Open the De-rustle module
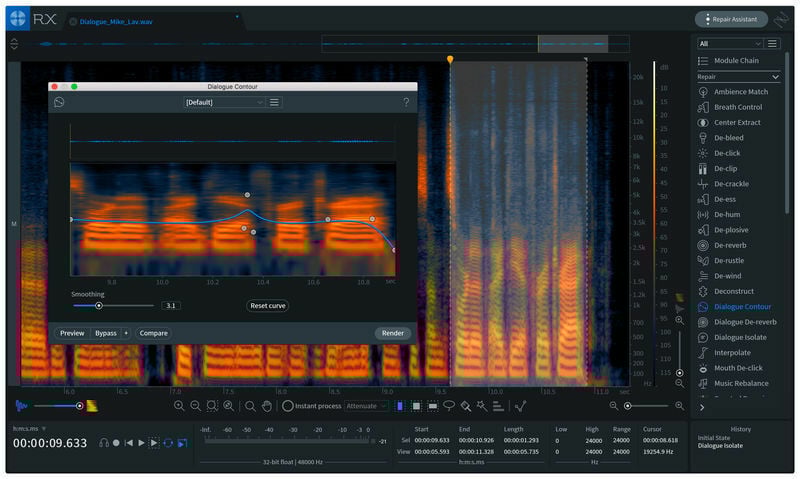This screenshot has height=479, width=800. (720, 260)
